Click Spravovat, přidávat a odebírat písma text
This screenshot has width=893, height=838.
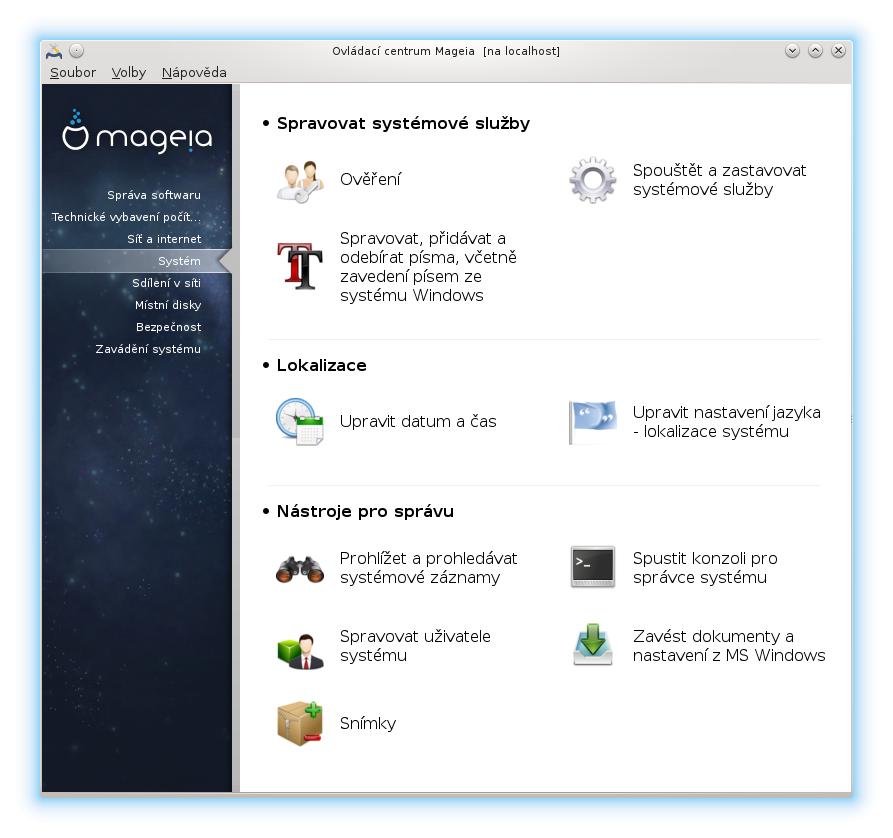(428, 267)
